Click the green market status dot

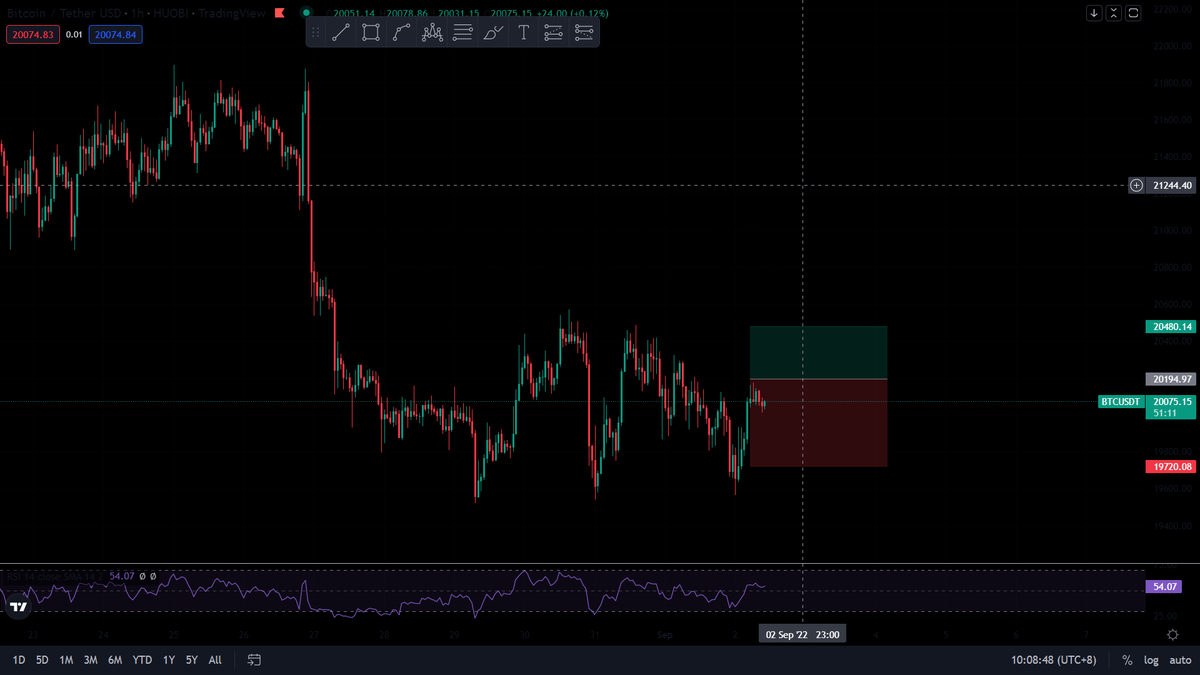[x=306, y=13]
